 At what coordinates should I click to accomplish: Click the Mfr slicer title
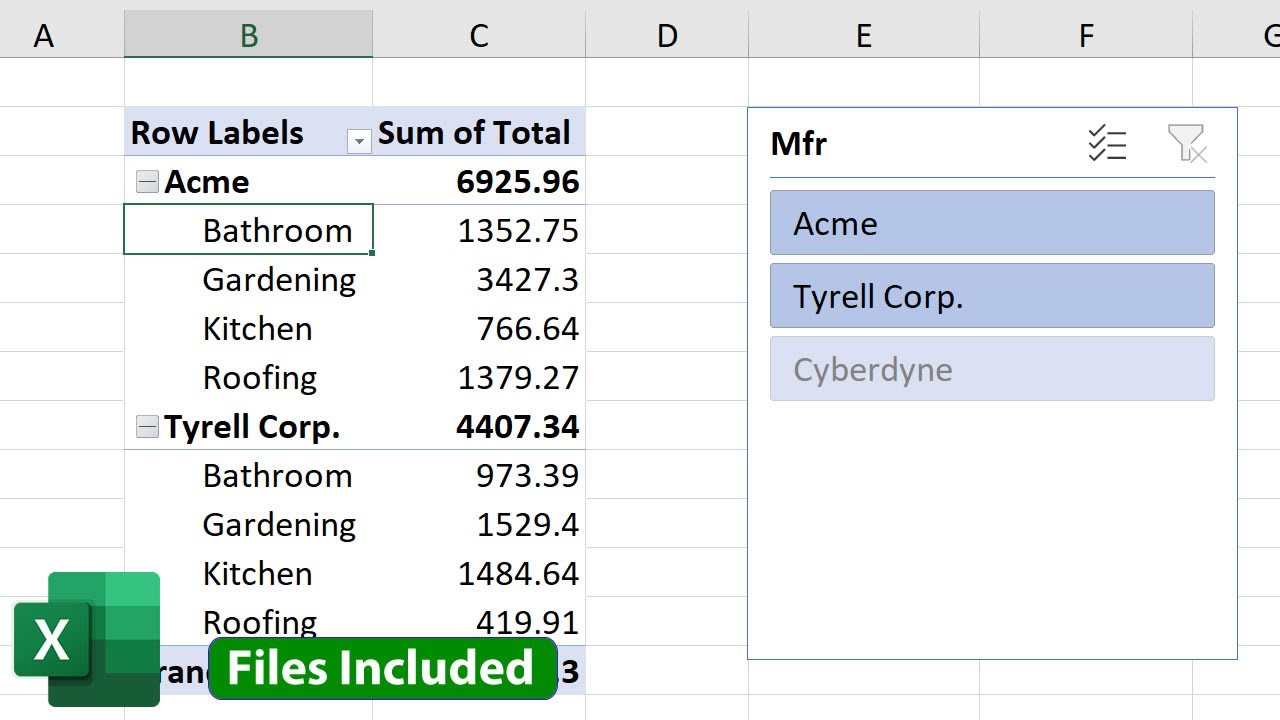(799, 144)
